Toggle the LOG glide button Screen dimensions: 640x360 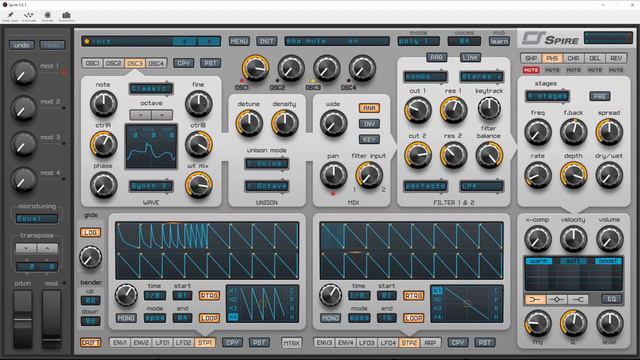pyautogui.click(x=90, y=232)
